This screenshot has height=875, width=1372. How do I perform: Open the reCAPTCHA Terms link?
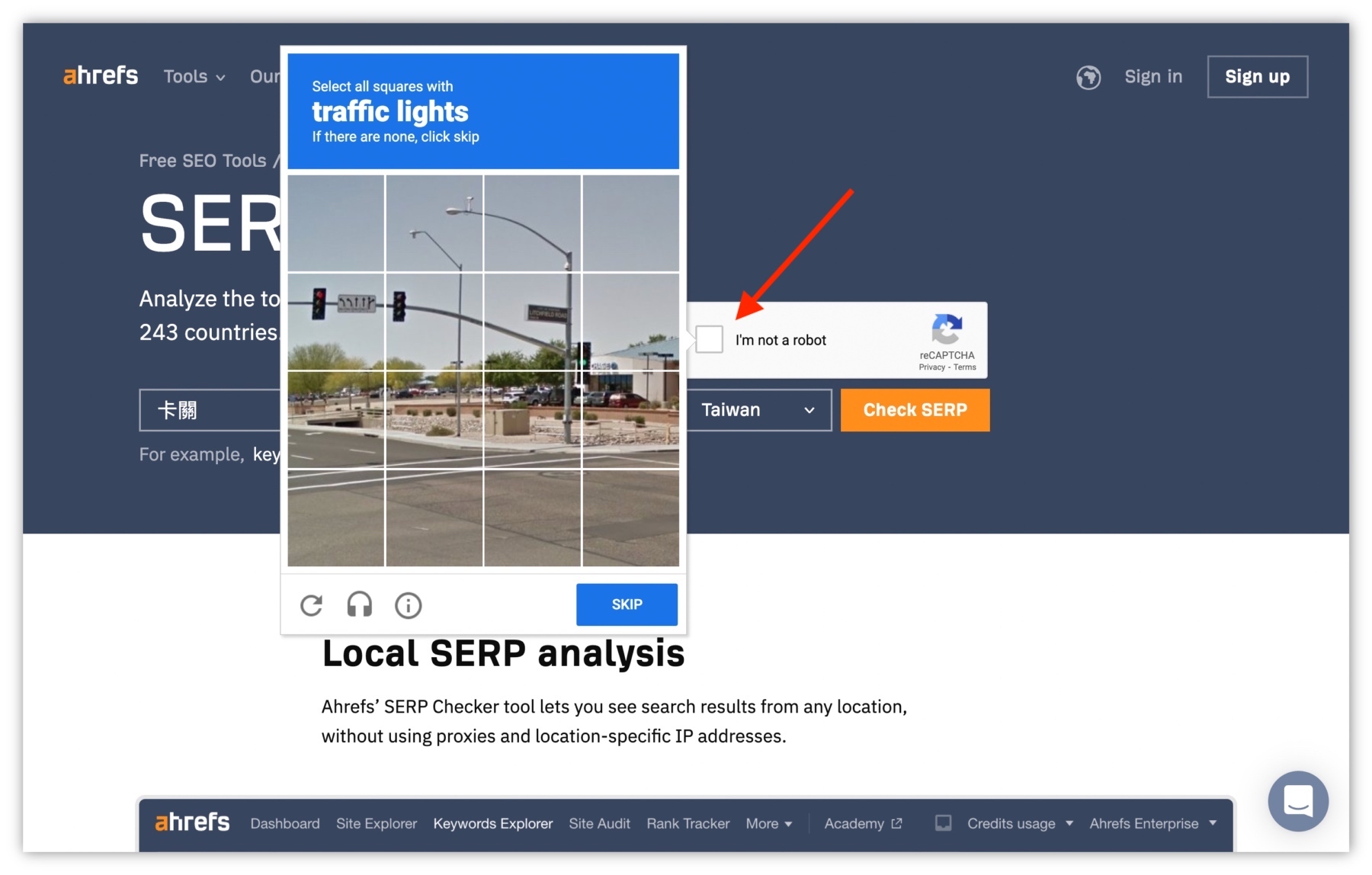click(964, 367)
